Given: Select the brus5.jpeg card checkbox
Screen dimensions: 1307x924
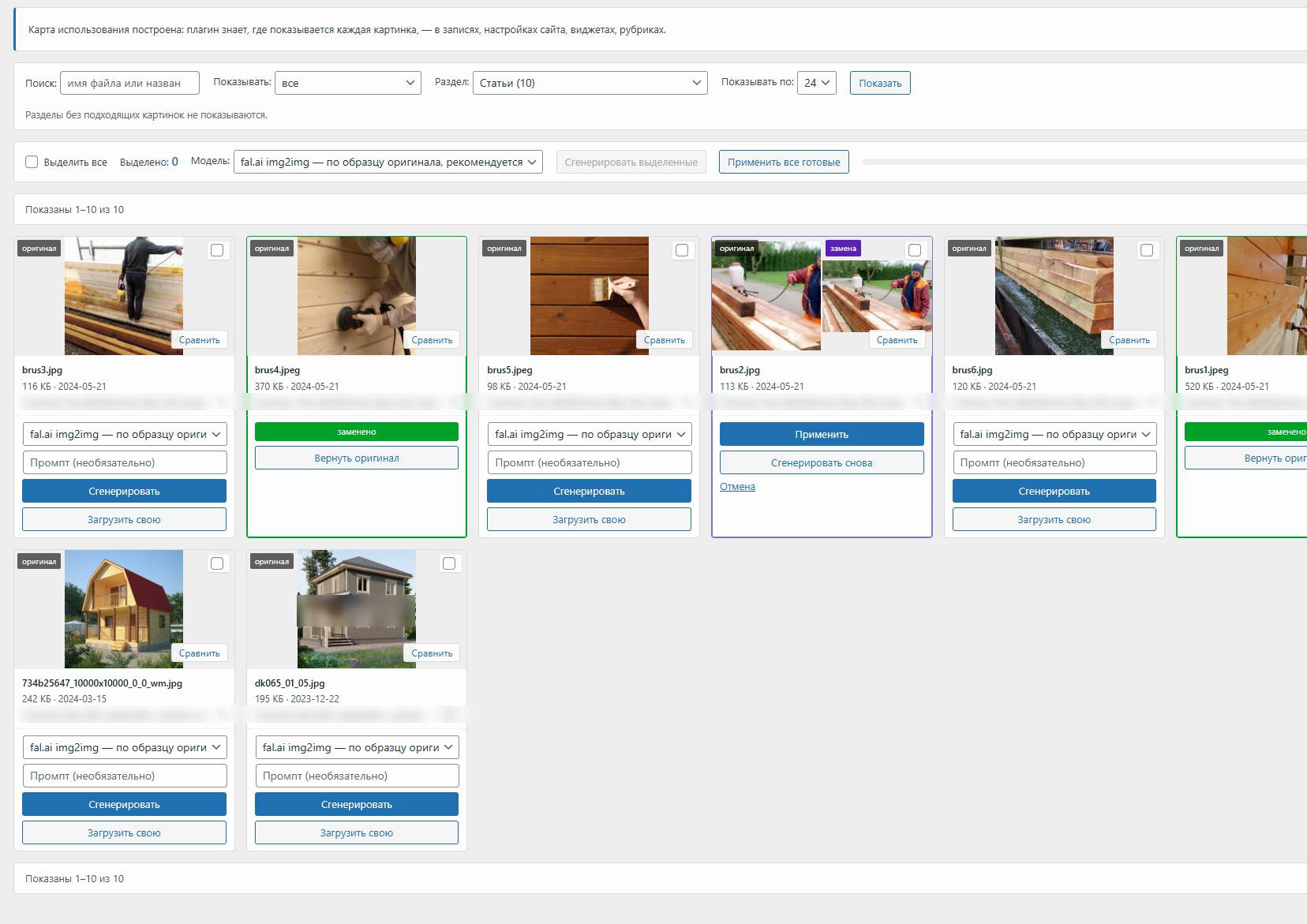Looking at the screenshot, I should (x=682, y=250).
